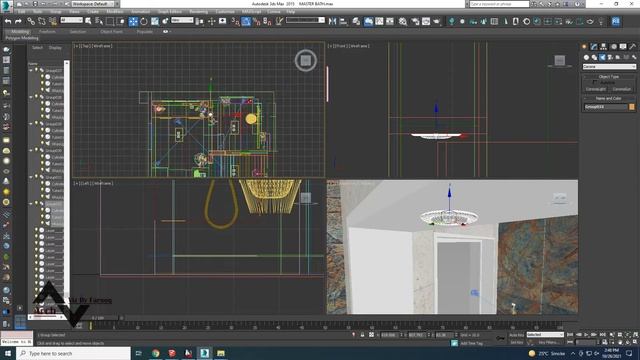Open the Graph Editors menu

(x=169, y=12)
